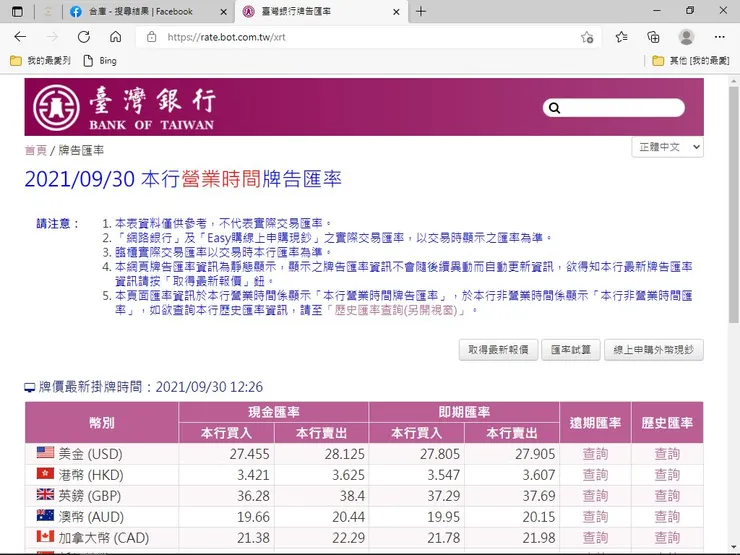Open a new tab with plus icon
The height and width of the screenshot is (555, 740).
coord(421,11)
